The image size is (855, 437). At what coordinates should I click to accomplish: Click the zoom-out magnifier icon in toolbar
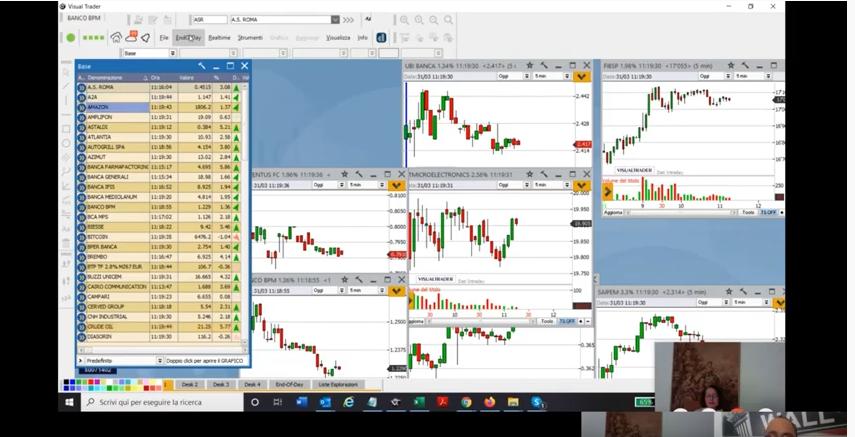coord(433,20)
